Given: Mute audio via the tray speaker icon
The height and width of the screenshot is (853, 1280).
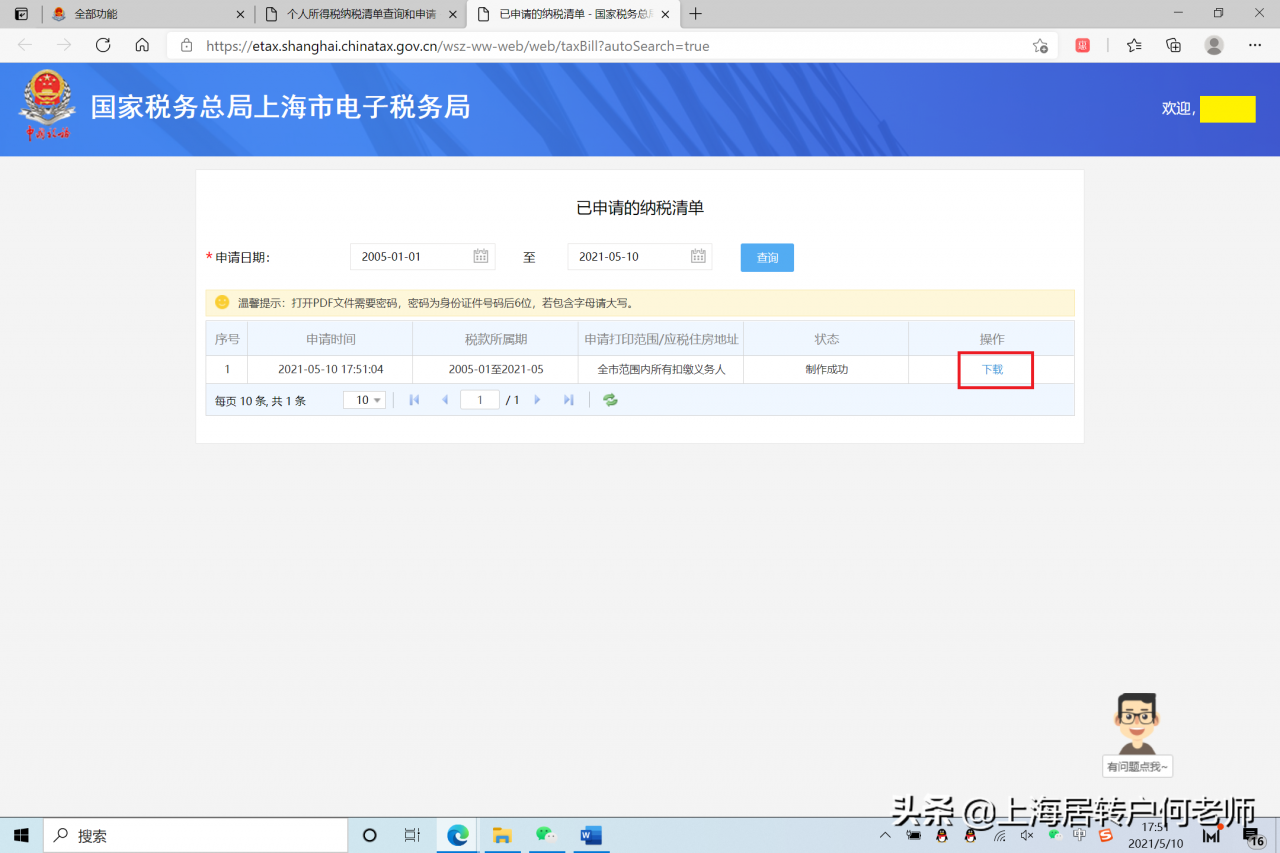Looking at the screenshot, I should [1025, 836].
